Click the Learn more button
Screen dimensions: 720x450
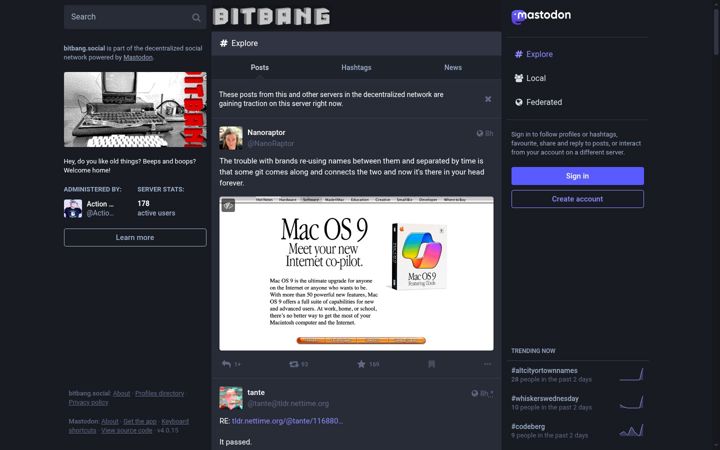[x=135, y=237]
